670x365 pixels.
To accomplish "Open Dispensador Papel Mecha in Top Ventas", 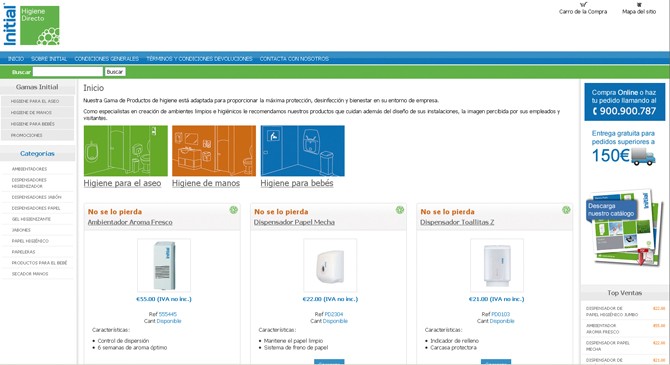I will coord(607,346).
